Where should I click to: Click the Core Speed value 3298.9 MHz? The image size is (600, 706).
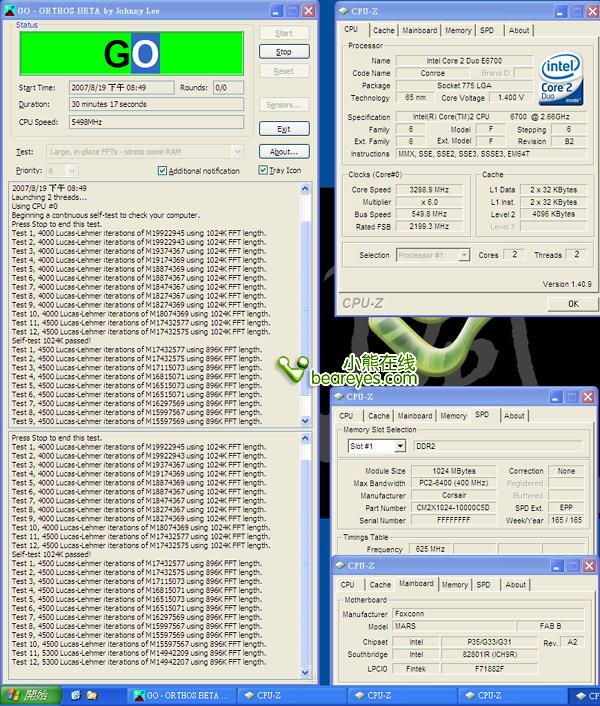429,190
